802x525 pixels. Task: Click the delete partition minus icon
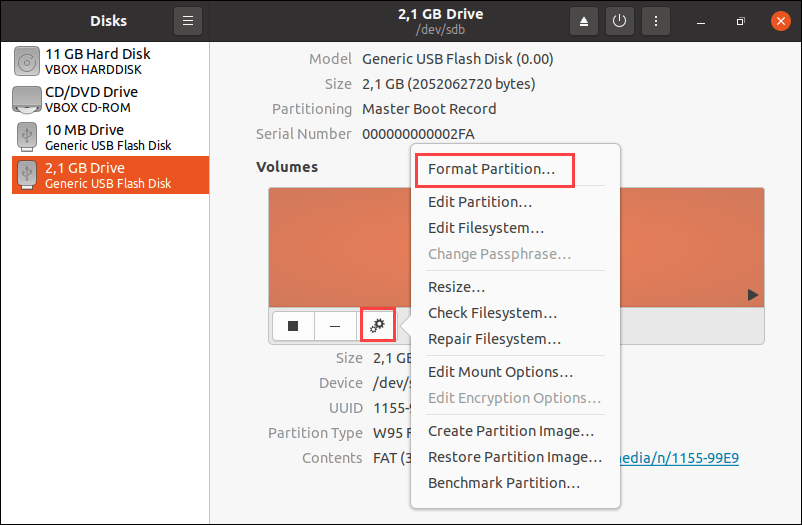pos(336,326)
